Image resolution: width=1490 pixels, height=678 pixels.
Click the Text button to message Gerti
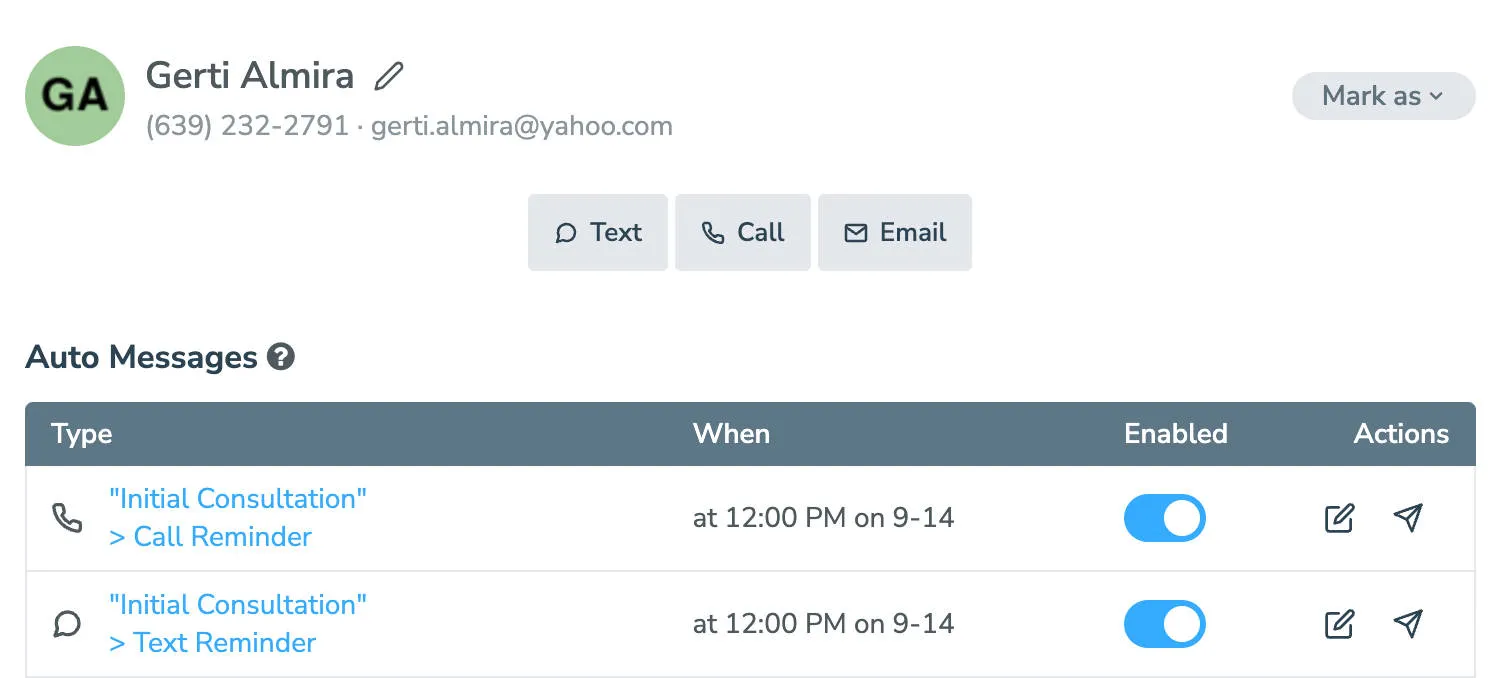tap(597, 232)
